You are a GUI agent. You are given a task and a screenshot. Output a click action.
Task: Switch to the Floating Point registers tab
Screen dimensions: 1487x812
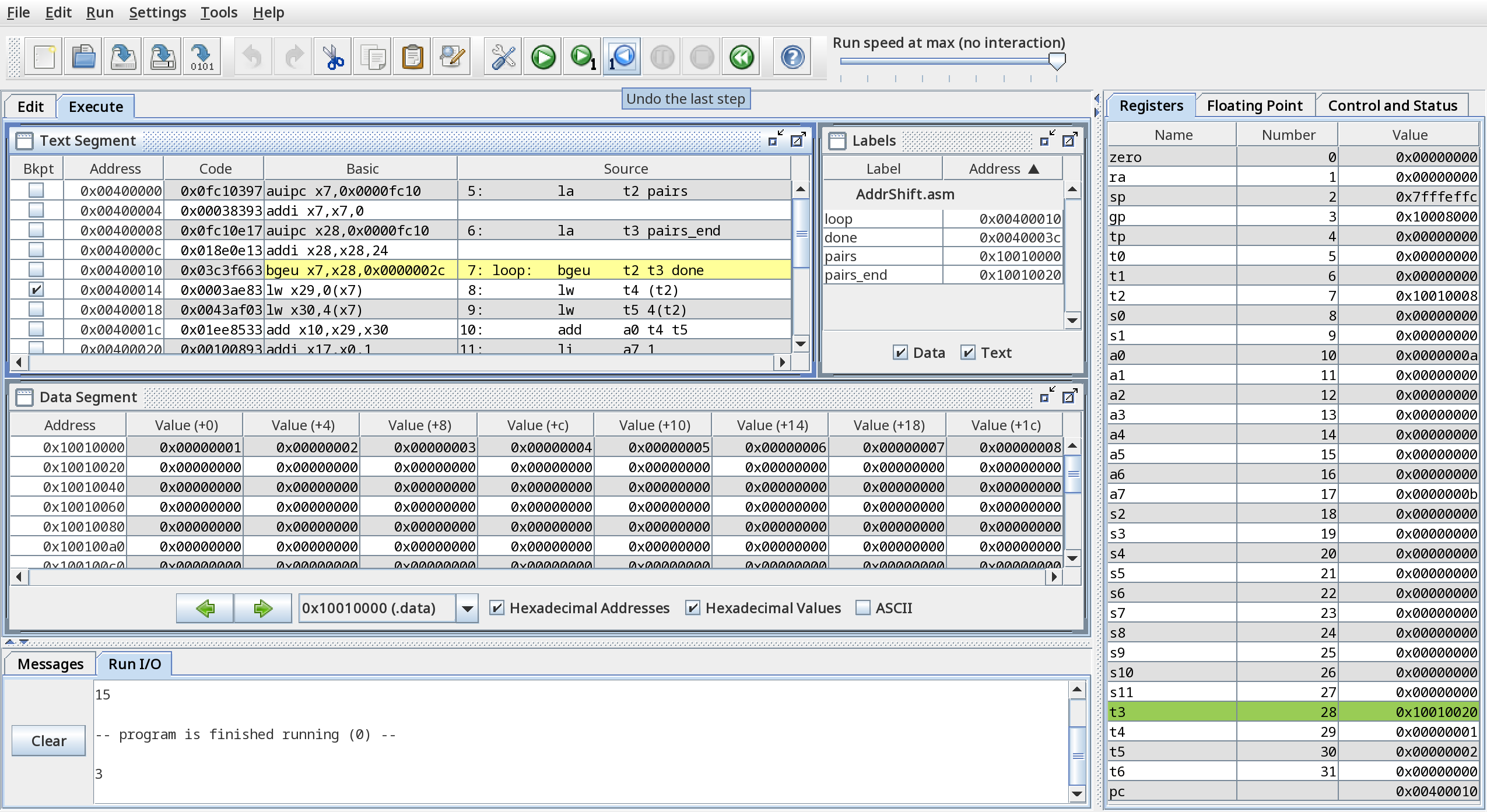[1254, 105]
